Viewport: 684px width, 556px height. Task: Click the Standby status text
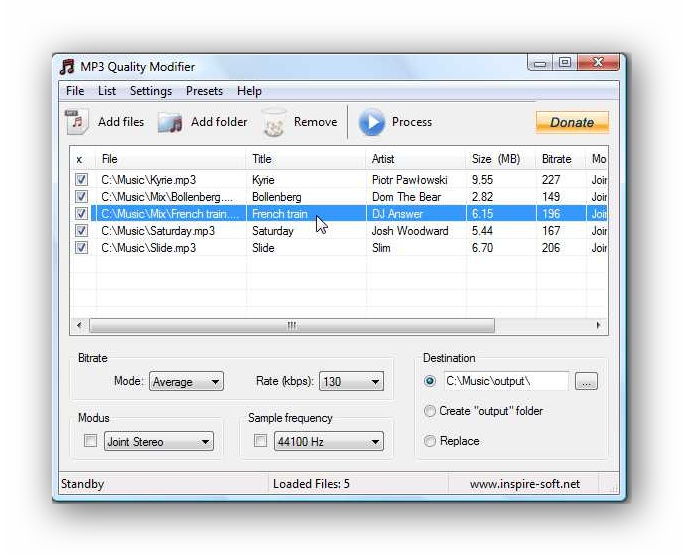(x=82, y=484)
